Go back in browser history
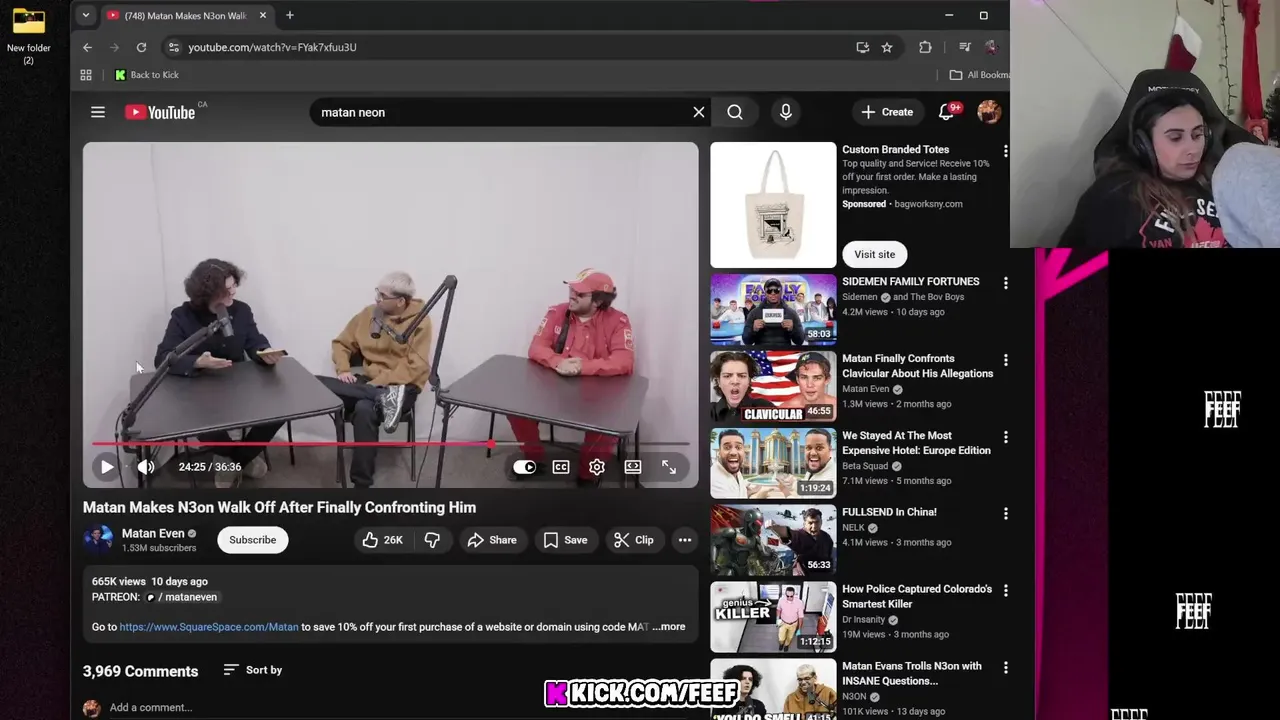This screenshot has height=720, width=1280. (87, 47)
